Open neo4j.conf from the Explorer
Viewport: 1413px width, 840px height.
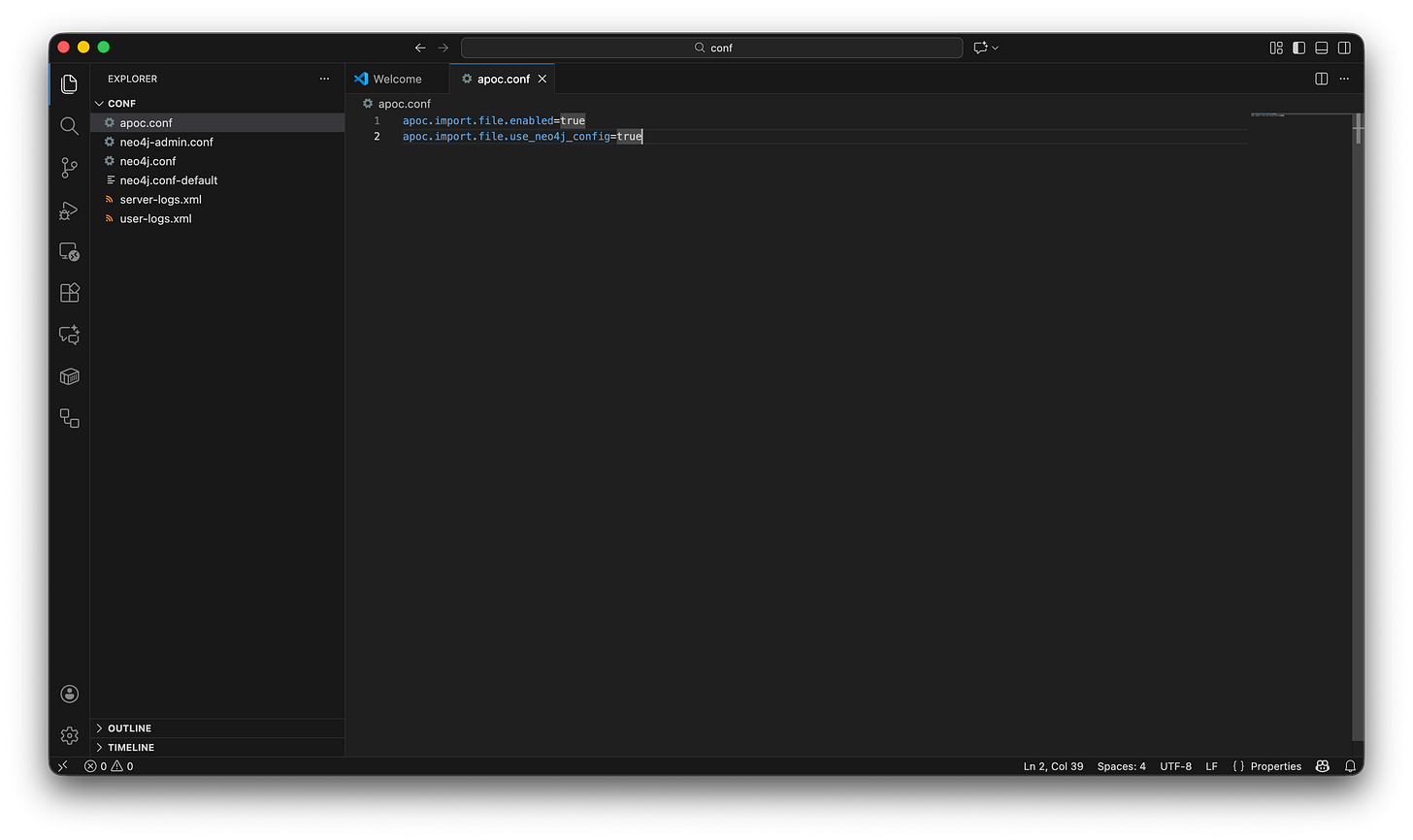148,161
